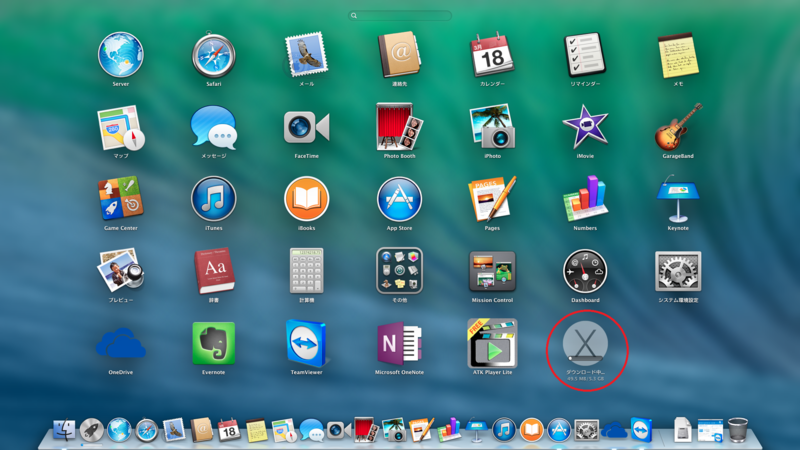Open Evernote
This screenshot has width=800, height=450.
point(213,343)
